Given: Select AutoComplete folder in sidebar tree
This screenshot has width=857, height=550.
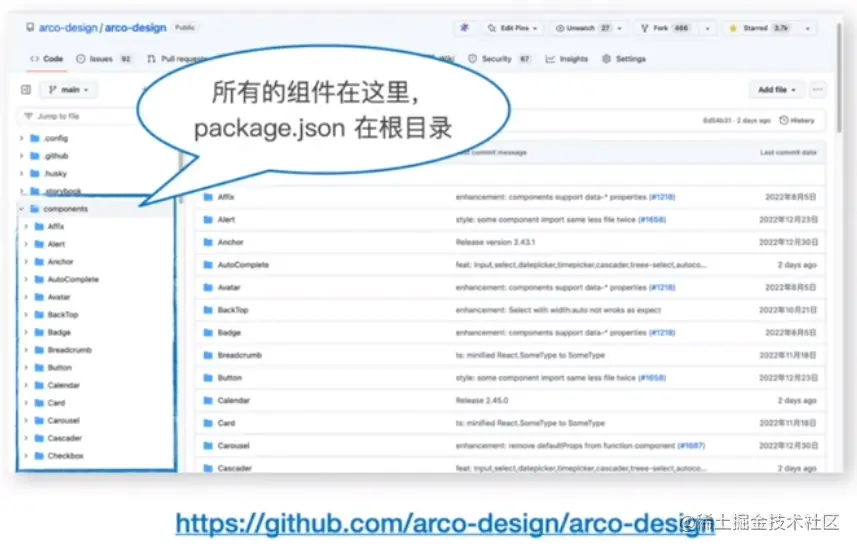Looking at the screenshot, I should click(73, 279).
